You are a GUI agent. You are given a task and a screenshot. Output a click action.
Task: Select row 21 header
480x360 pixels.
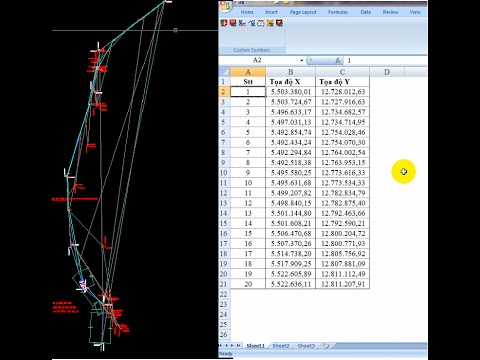coord(224,284)
